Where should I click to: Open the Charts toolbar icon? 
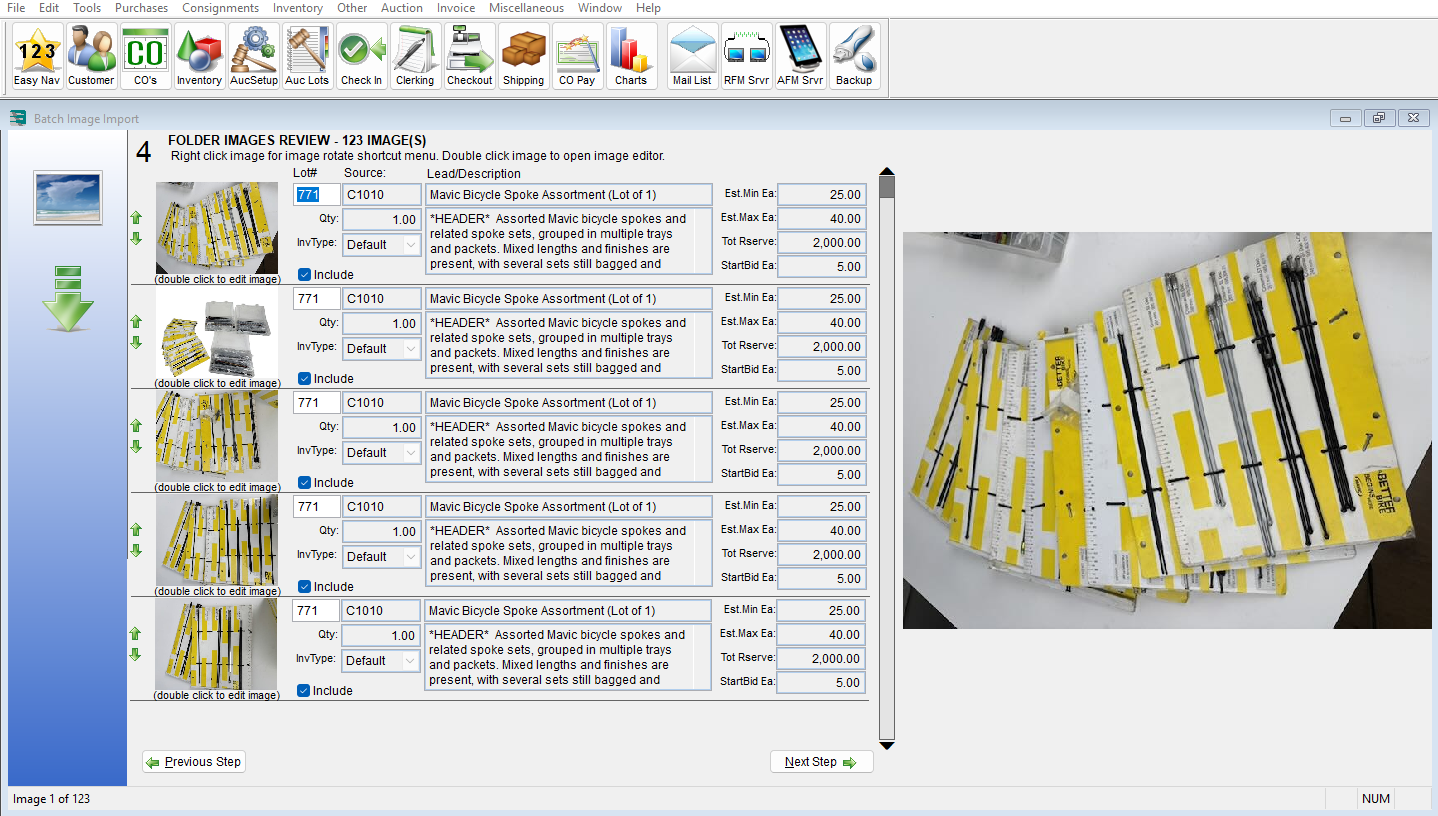[x=631, y=57]
